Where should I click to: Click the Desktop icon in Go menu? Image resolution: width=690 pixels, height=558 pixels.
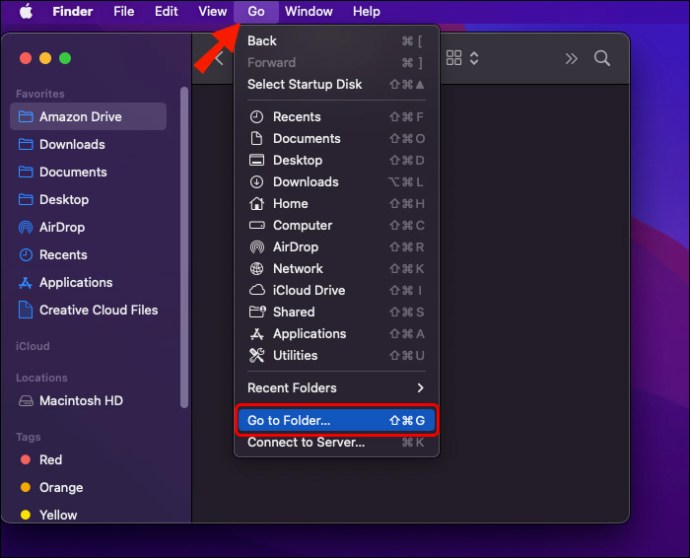coord(257,160)
